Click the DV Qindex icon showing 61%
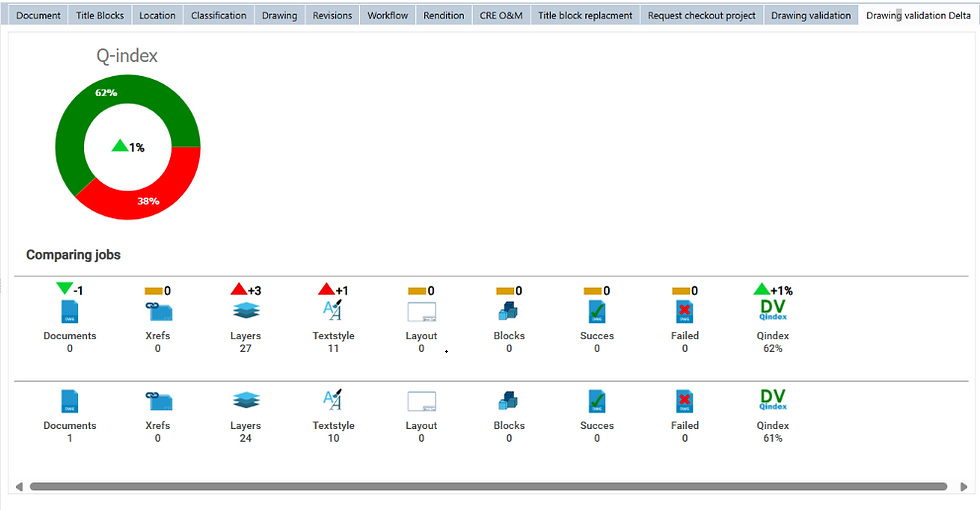Image resolution: width=980 pixels, height=510 pixels. click(x=773, y=399)
